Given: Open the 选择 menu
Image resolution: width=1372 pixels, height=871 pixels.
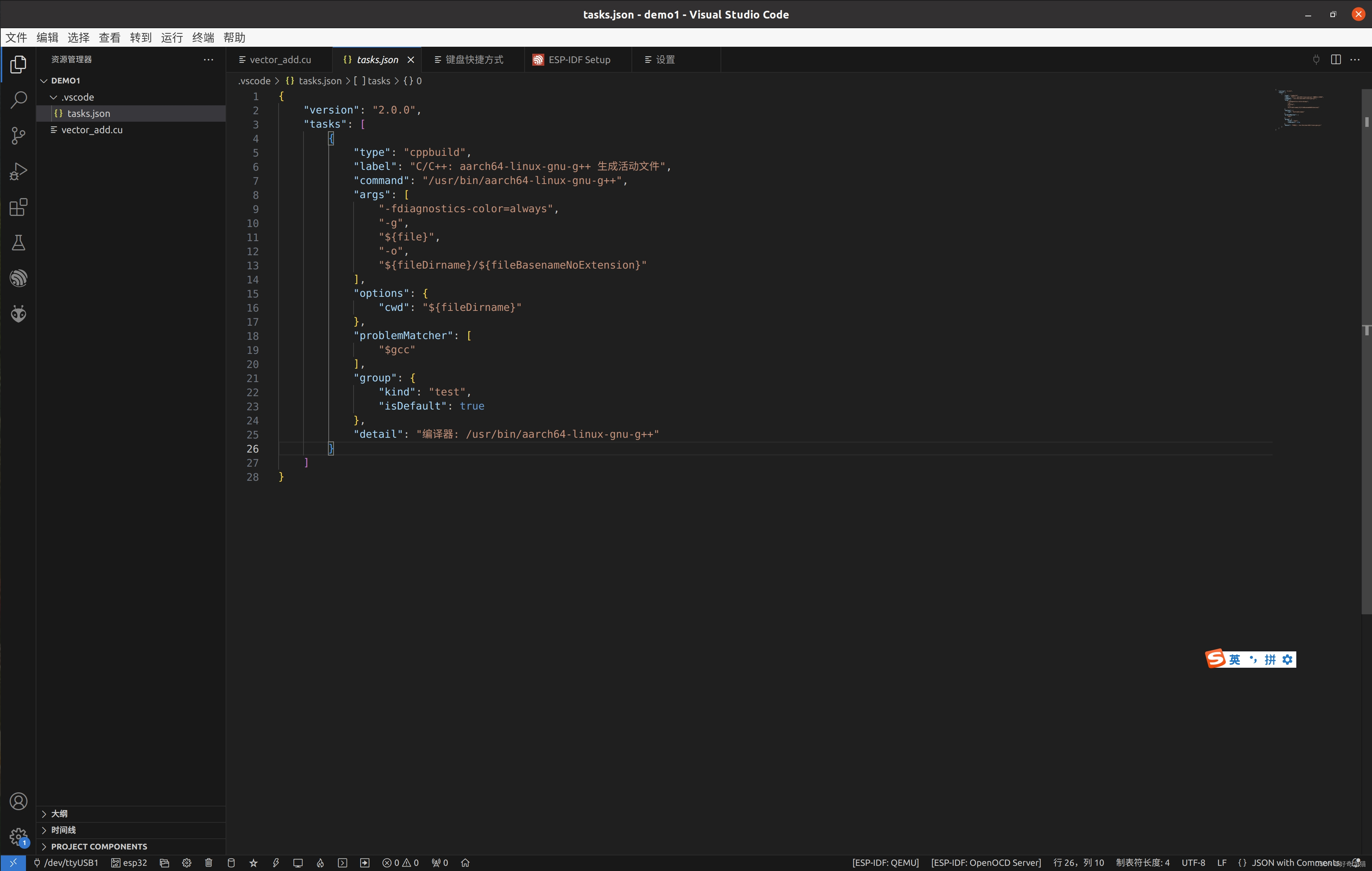Looking at the screenshot, I should (79, 37).
